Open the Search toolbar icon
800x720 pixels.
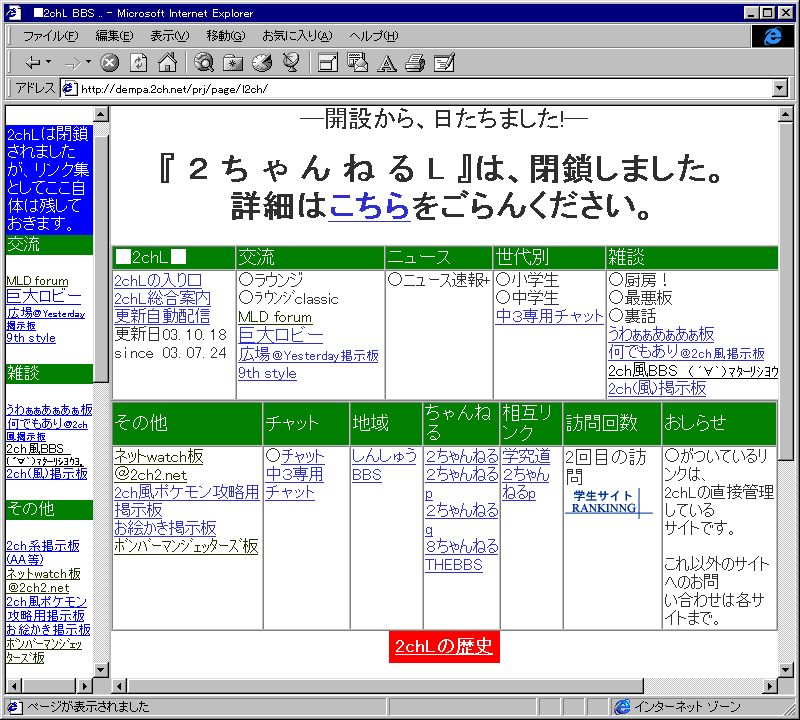pyautogui.click(x=204, y=63)
